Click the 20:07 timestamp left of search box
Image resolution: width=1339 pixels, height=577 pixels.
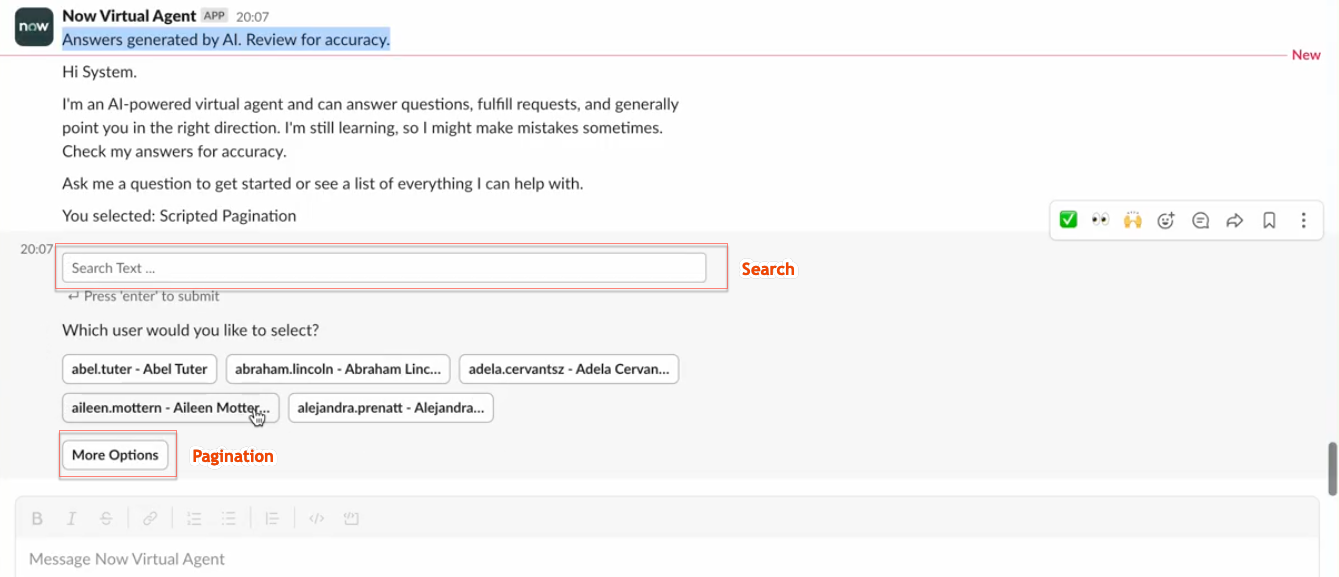36,249
